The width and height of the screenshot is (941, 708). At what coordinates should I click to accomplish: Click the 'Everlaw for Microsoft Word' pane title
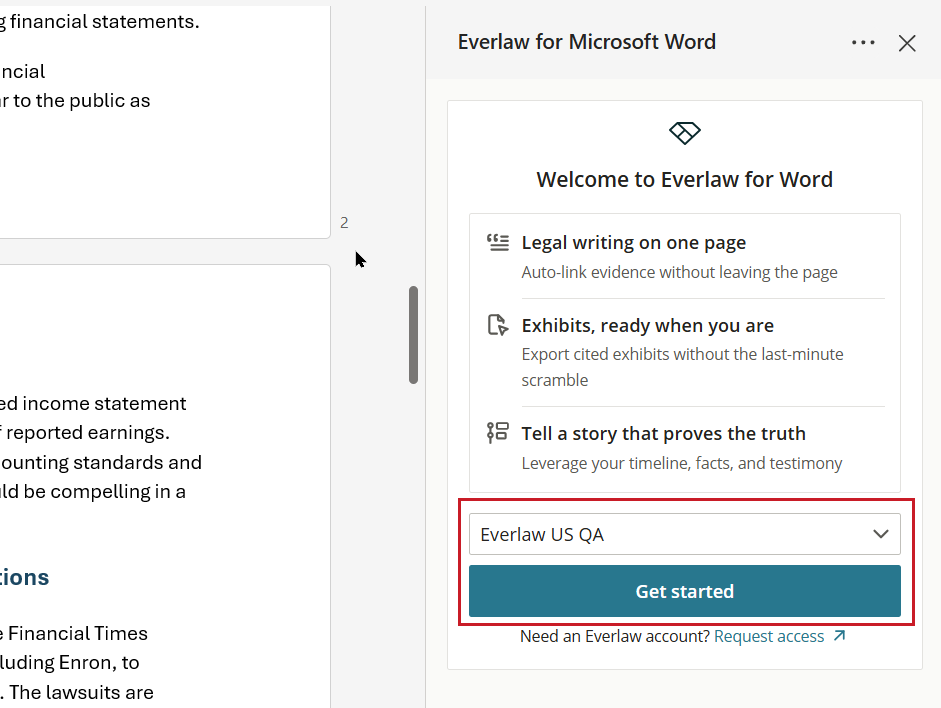tap(587, 42)
